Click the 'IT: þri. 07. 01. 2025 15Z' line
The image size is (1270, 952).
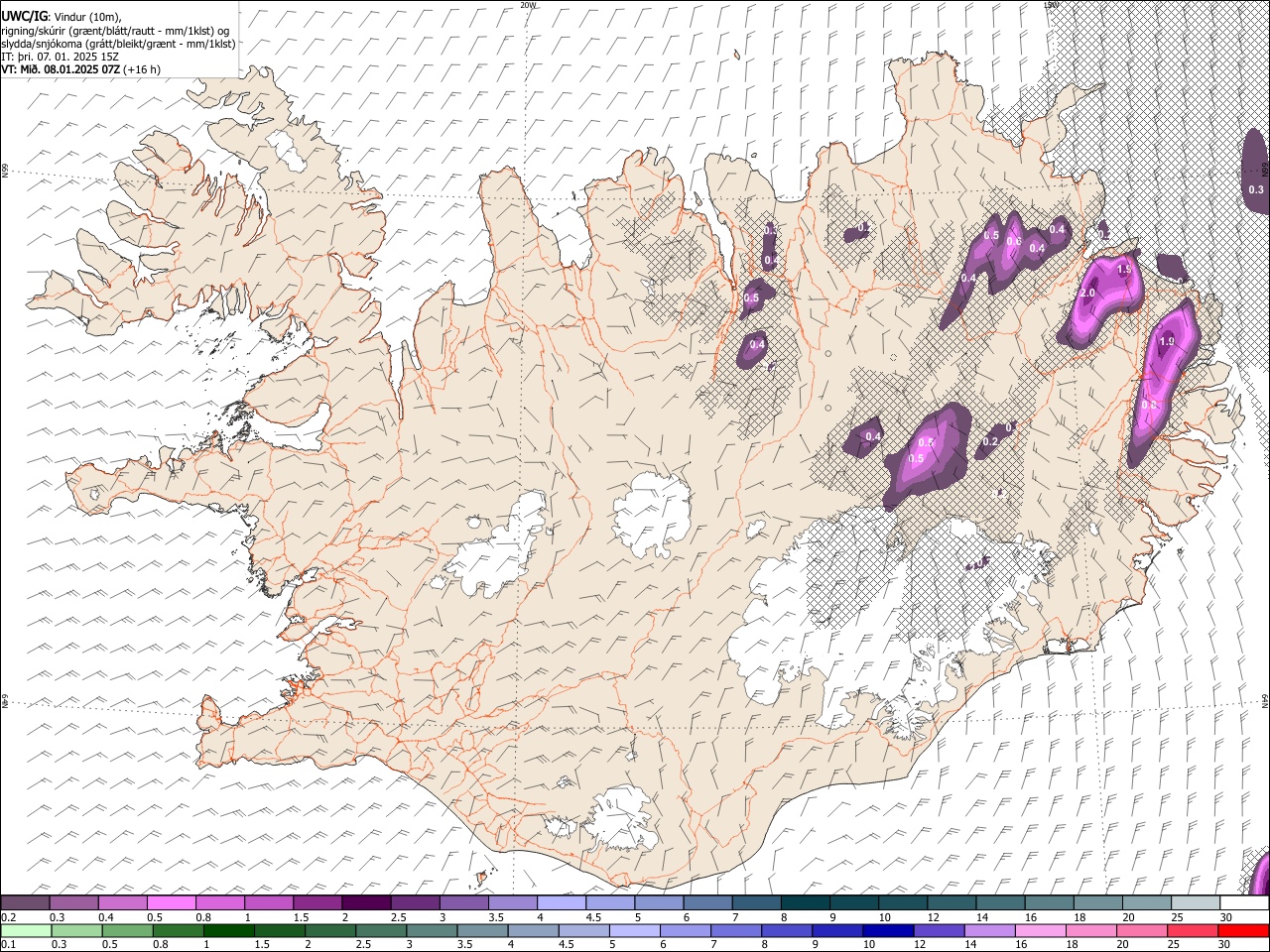pyautogui.click(x=60, y=57)
